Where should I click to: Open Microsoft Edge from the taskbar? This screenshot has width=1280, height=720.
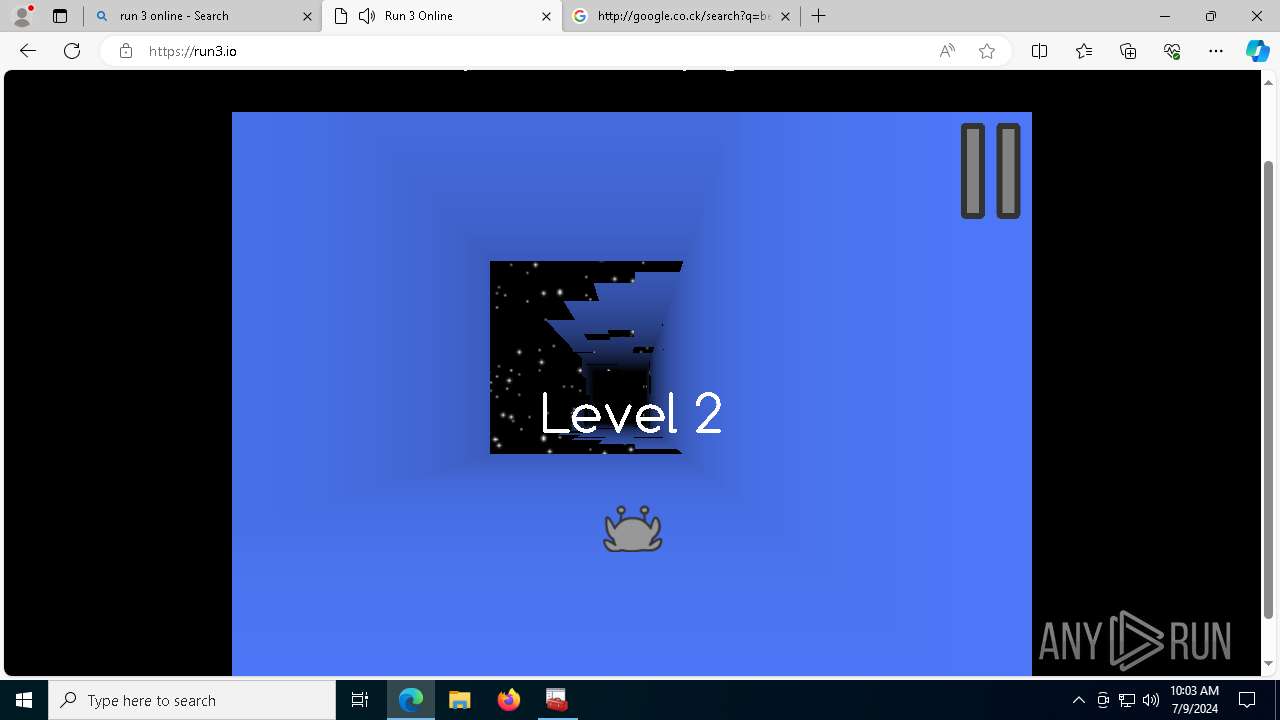point(411,700)
